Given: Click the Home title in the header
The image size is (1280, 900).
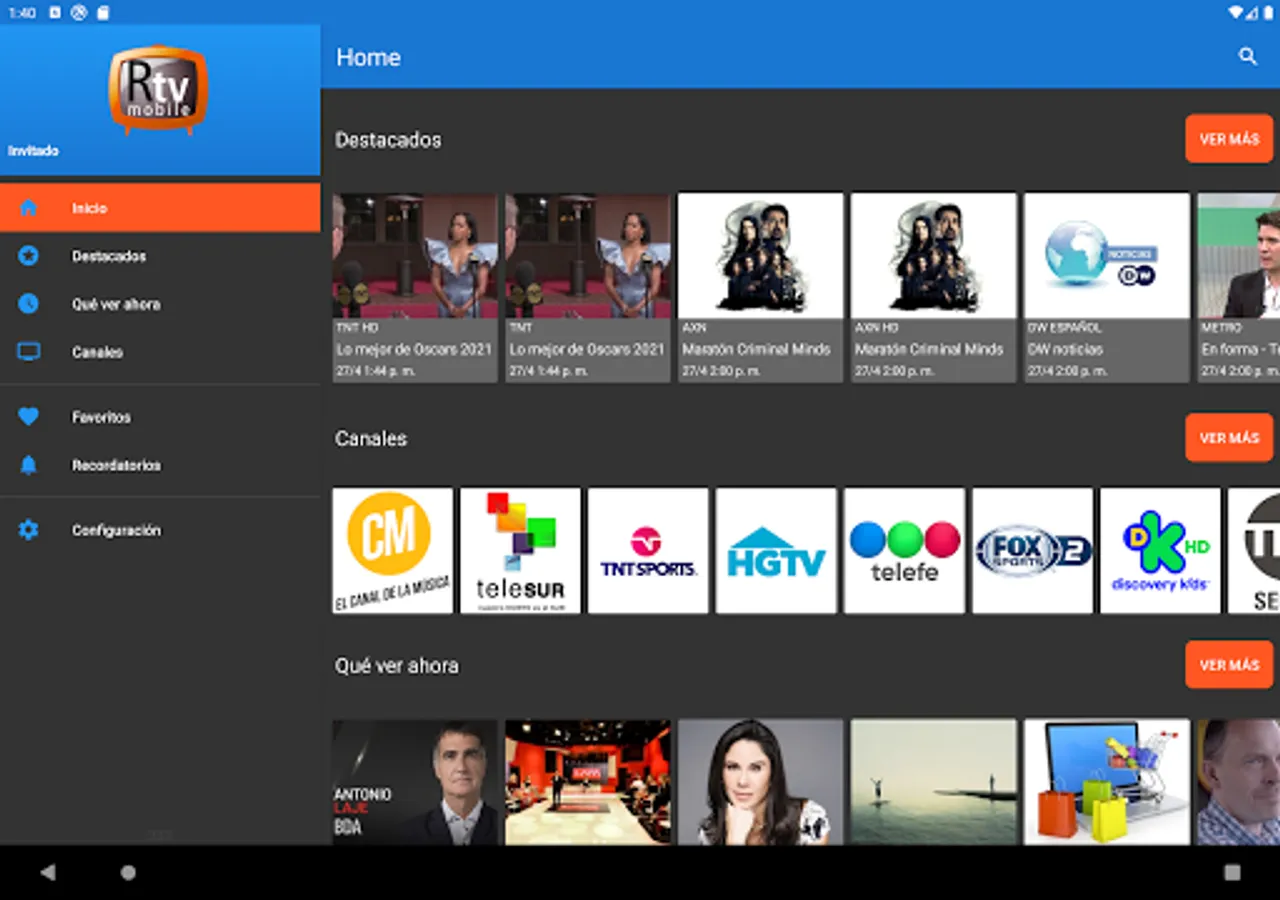Looking at the screenshot, I should 368,58.
